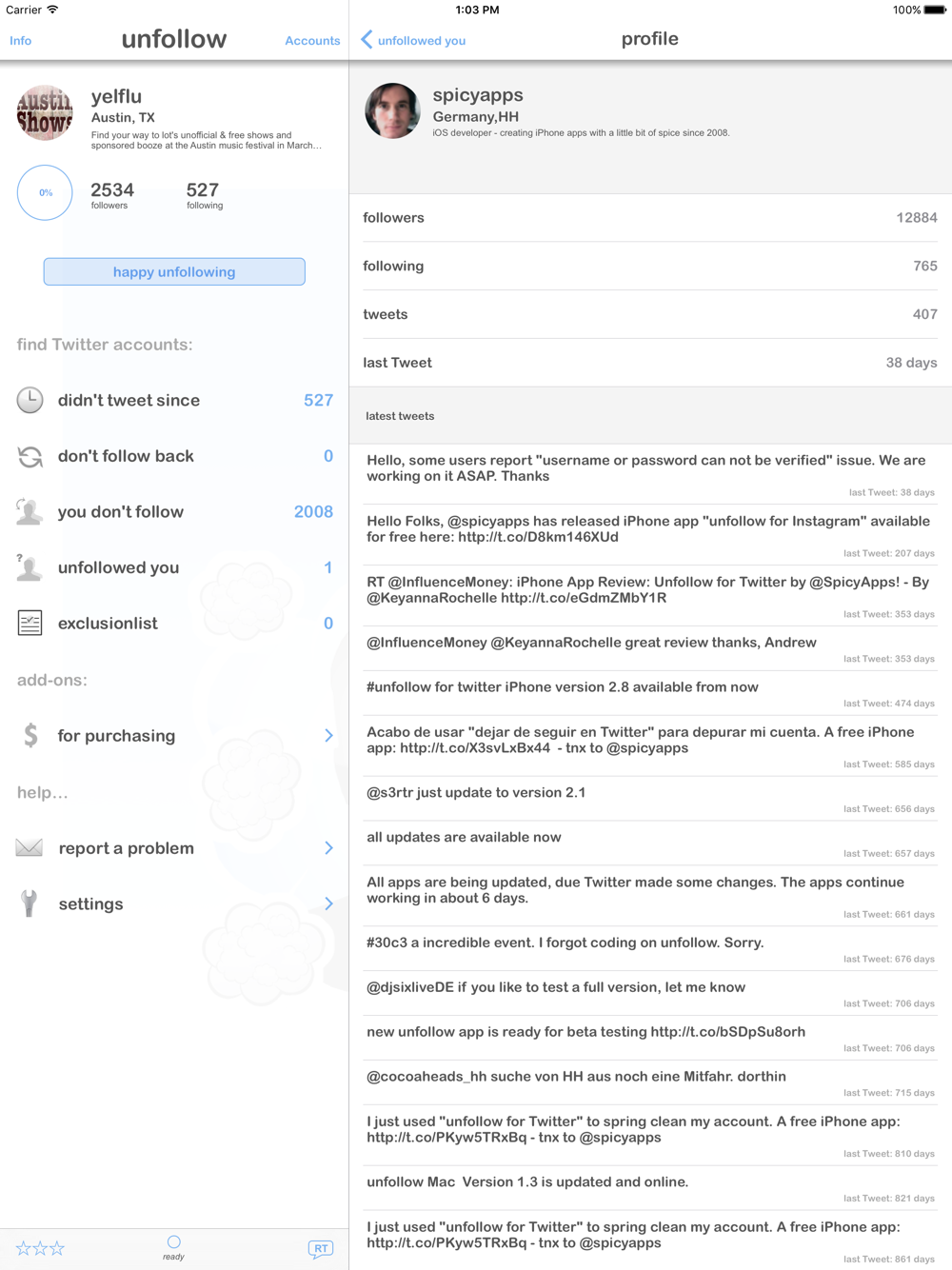The height and width of the screenshot is (1270, 952).
Task: Open the didn't tweet since list
Action: (174, 400)
